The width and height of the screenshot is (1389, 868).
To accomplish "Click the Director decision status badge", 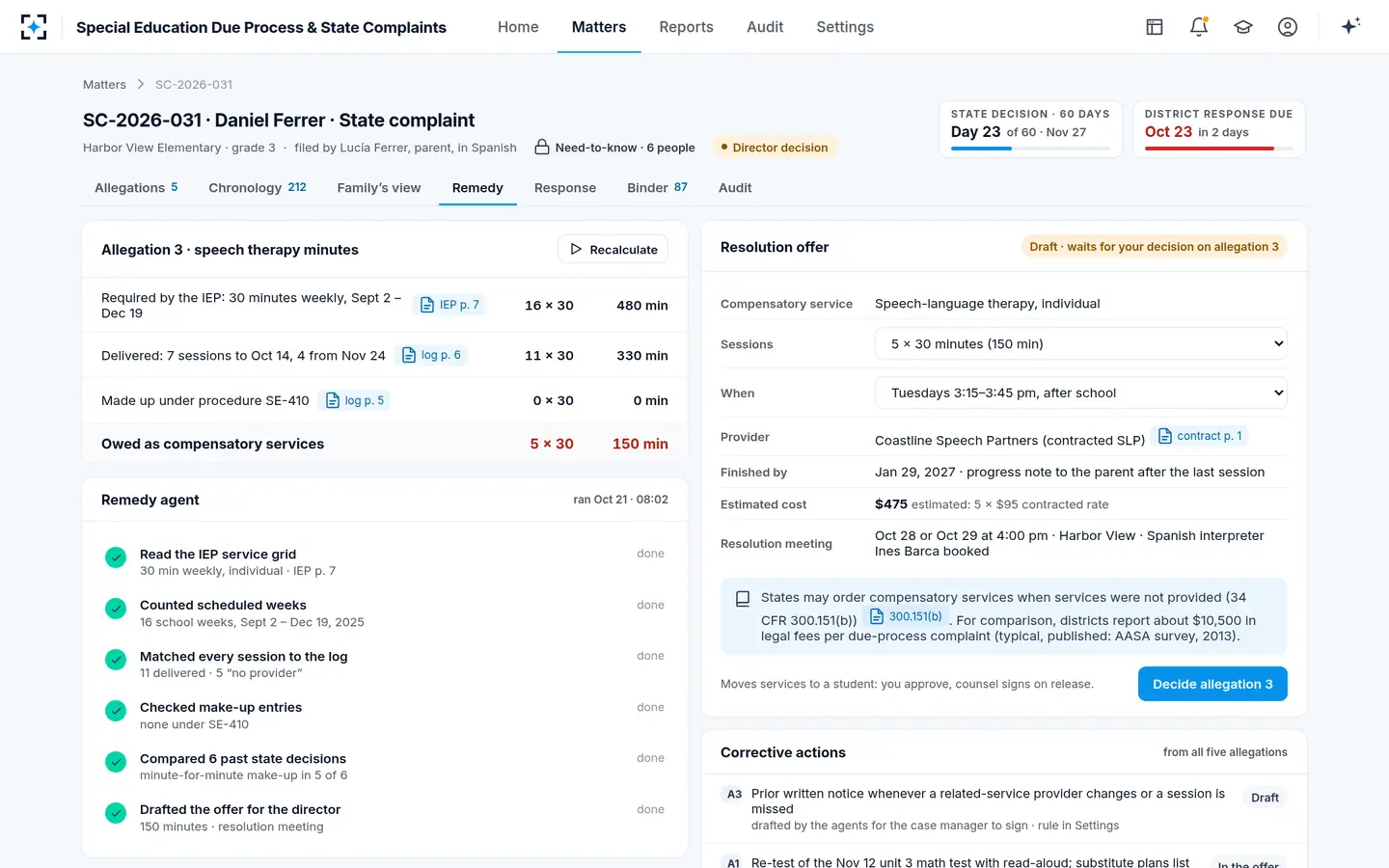I will [x=774, y=148].
